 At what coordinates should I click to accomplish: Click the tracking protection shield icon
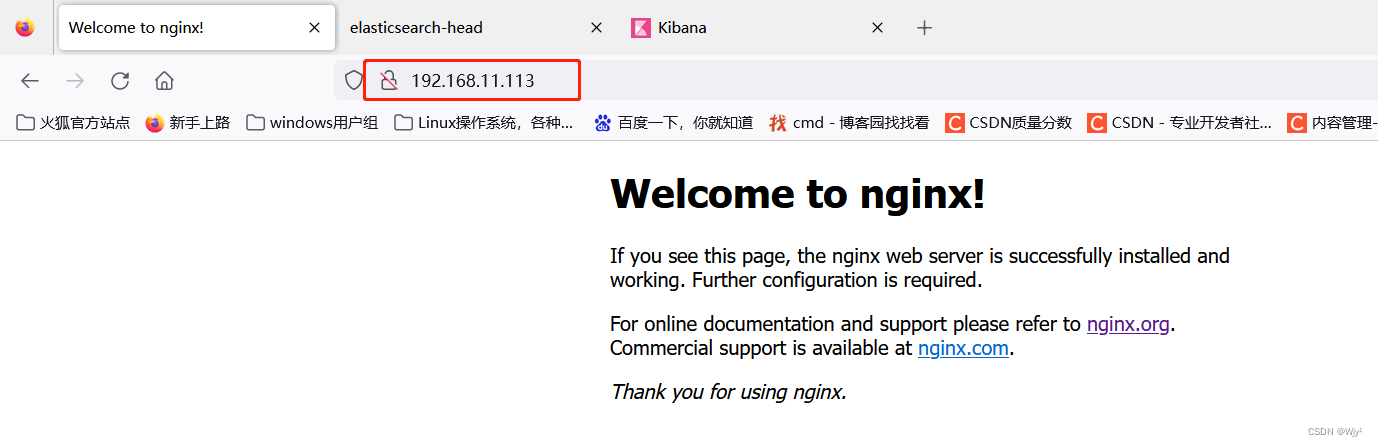pos(353,81)
